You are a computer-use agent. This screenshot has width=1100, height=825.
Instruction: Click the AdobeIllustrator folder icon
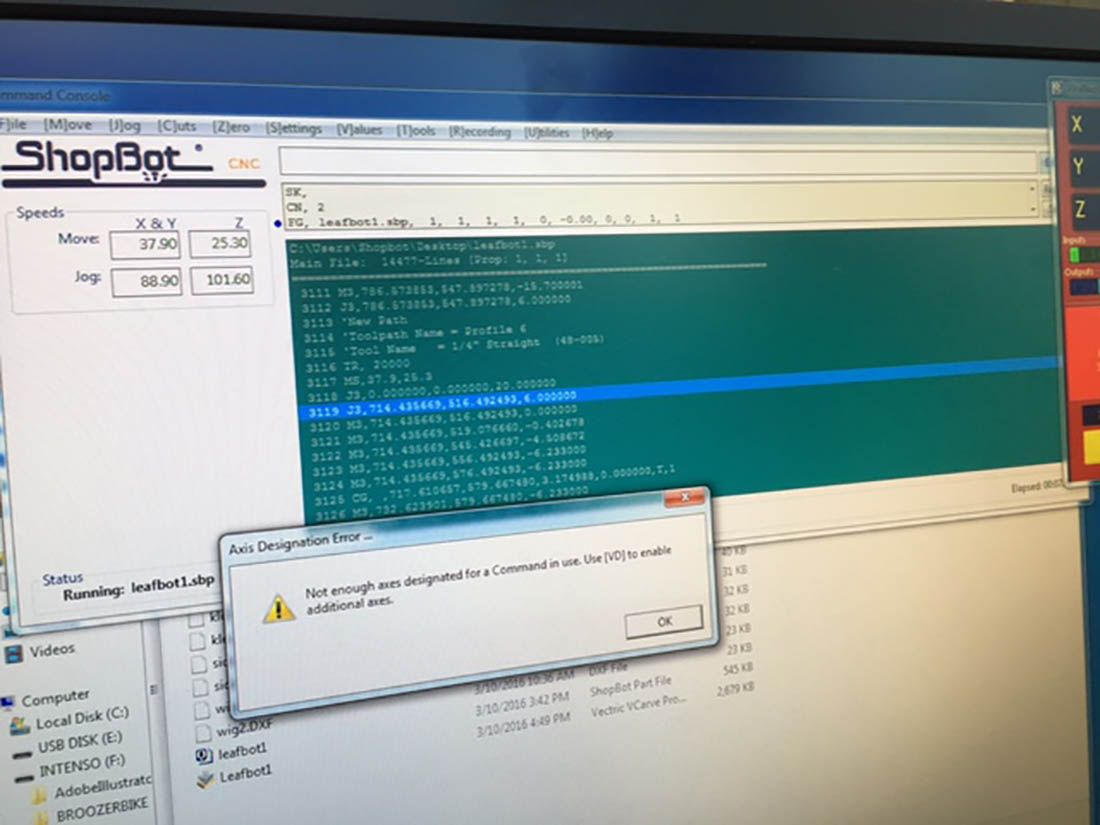tap(39, 797)
